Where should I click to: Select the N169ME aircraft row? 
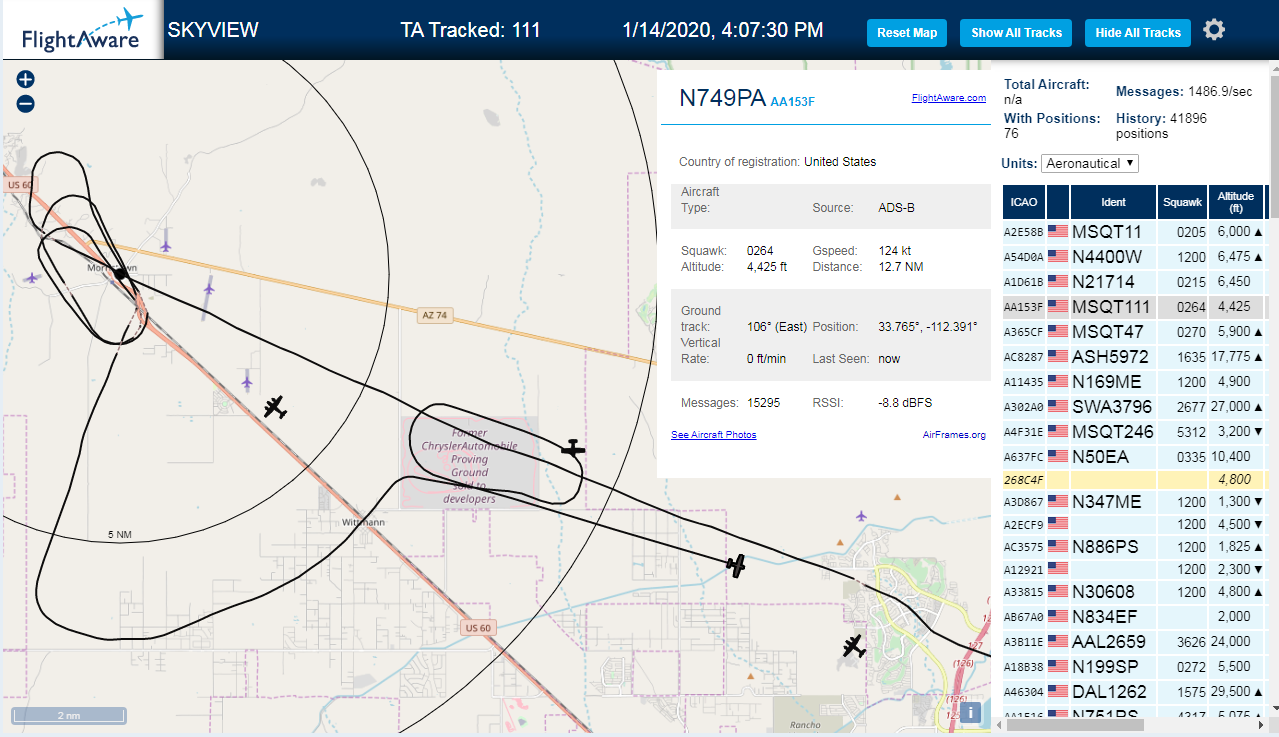point(1134,382)
